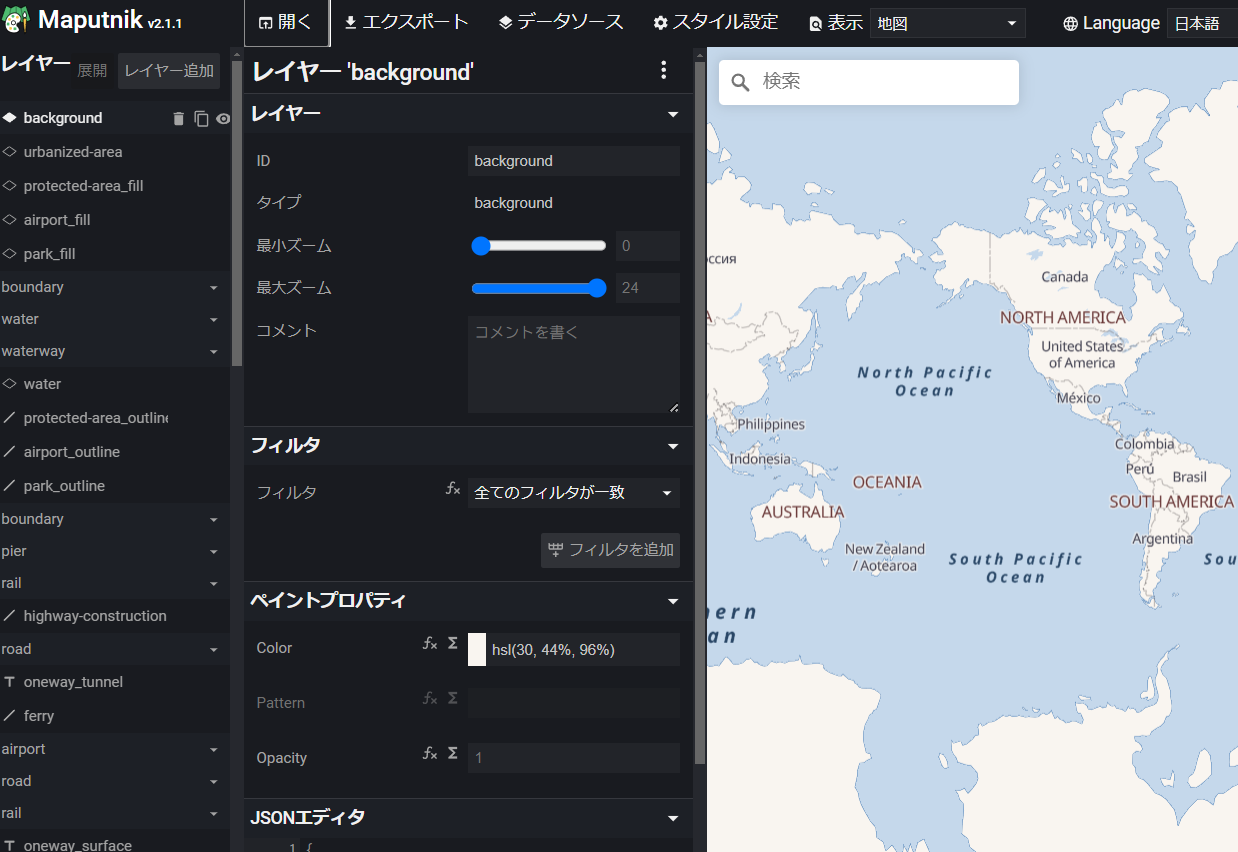Collapse the JSONエディタ section
Screen dimensions: 1238x852
pyautogui.click(x=673, y=818)
